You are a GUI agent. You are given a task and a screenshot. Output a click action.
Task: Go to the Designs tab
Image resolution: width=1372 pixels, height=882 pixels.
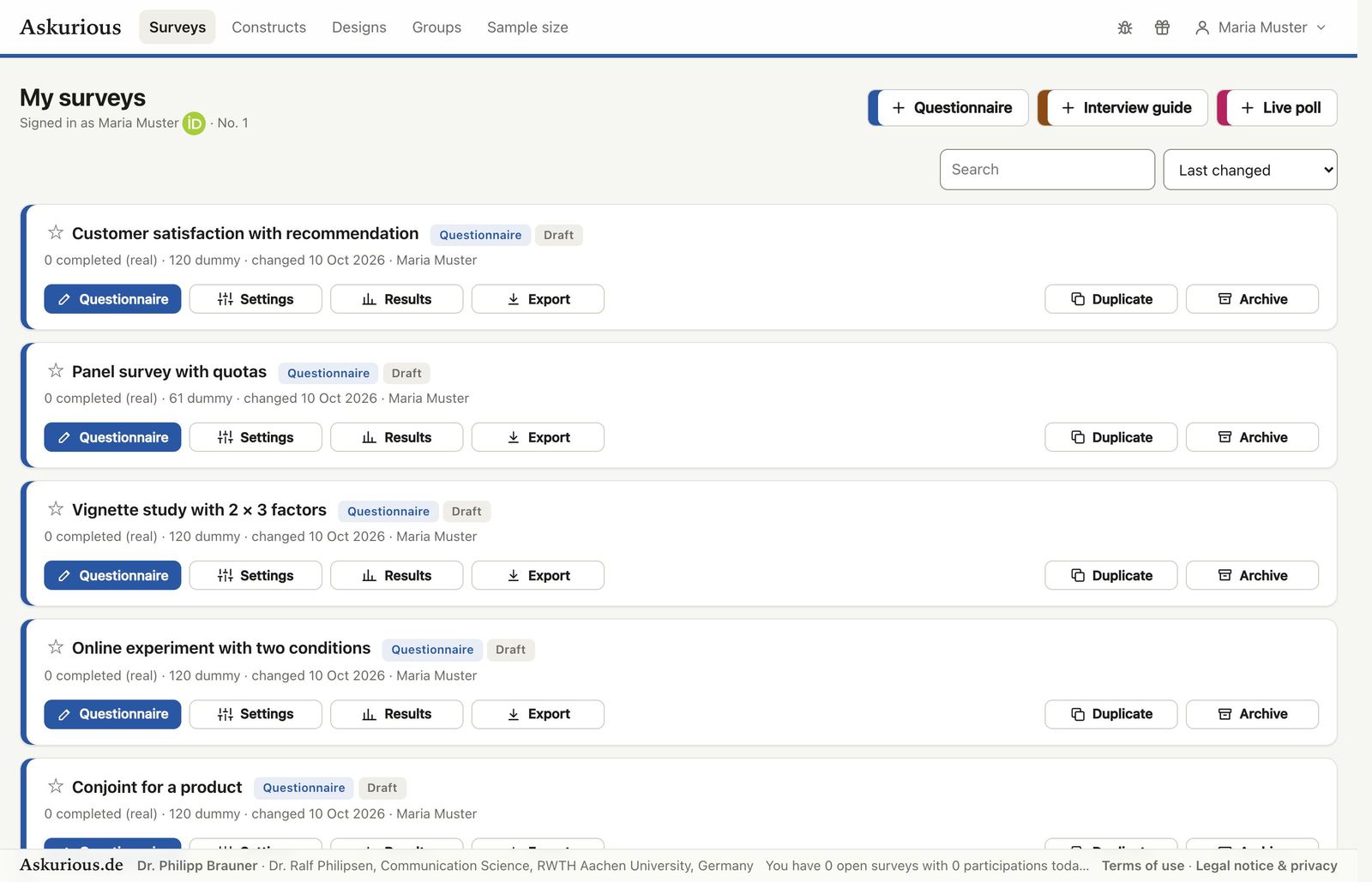click(359, 27)
